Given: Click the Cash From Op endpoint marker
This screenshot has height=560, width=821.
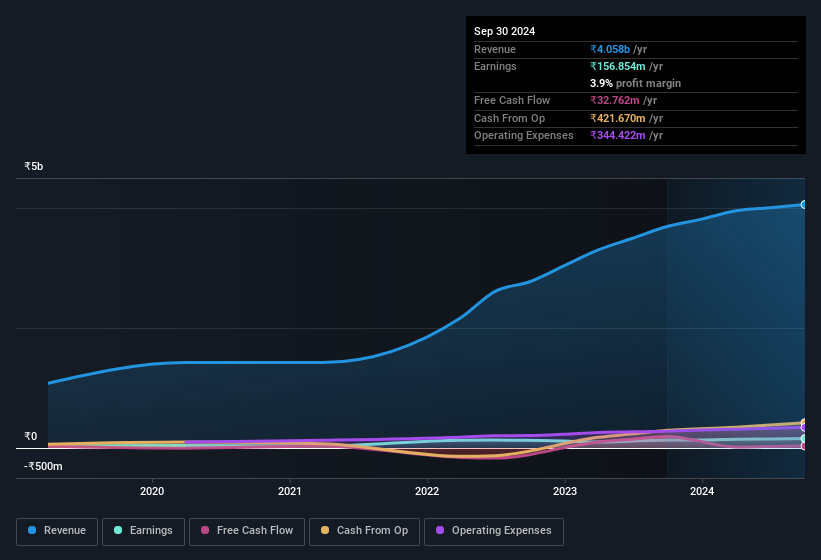Looking at the screenshot, I should coord(804,422).
